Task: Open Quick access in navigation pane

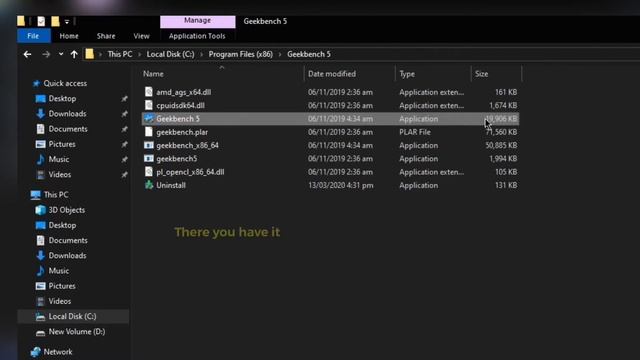Action: [x=65, y=83]
